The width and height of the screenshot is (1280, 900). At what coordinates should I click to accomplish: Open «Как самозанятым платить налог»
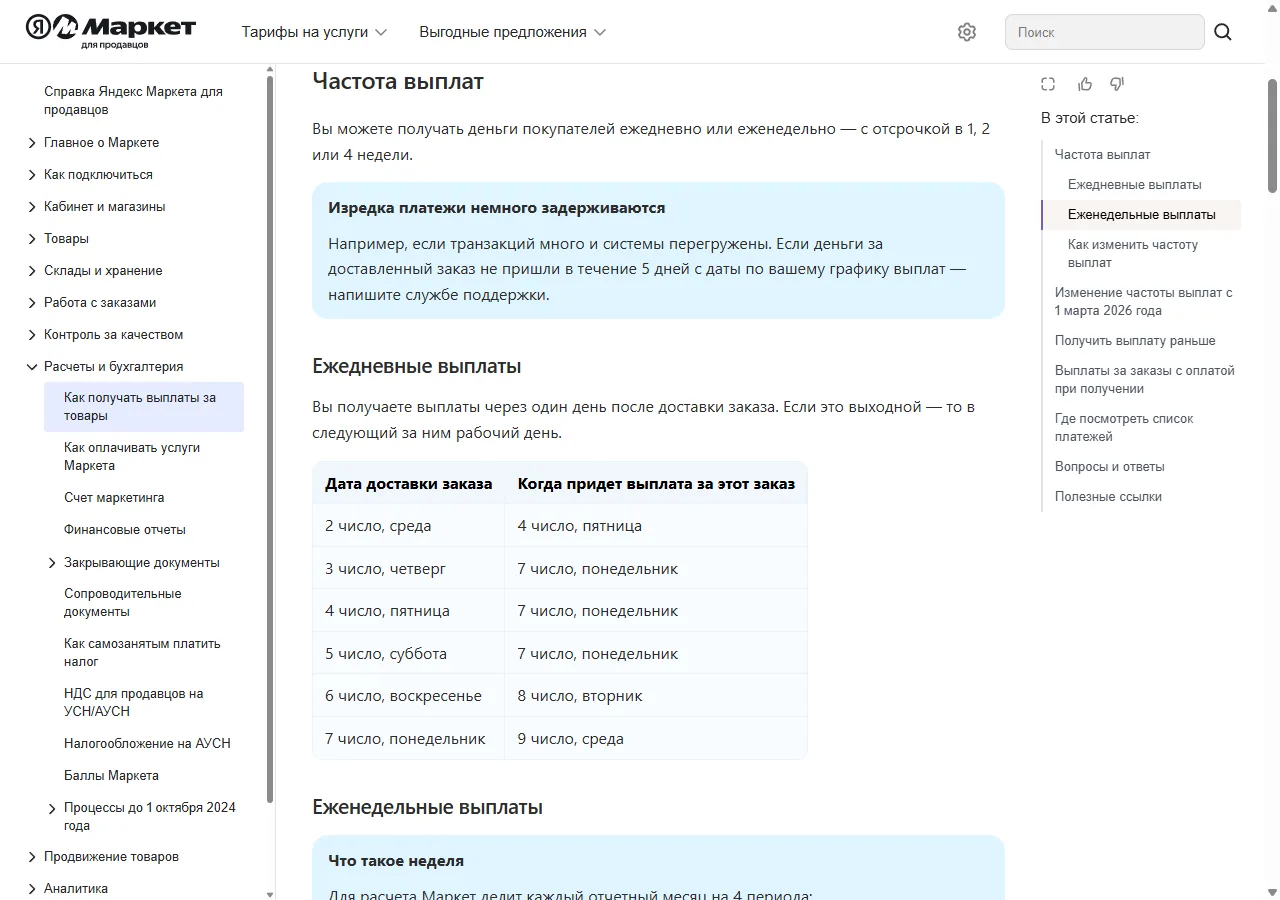pos(142,653)
